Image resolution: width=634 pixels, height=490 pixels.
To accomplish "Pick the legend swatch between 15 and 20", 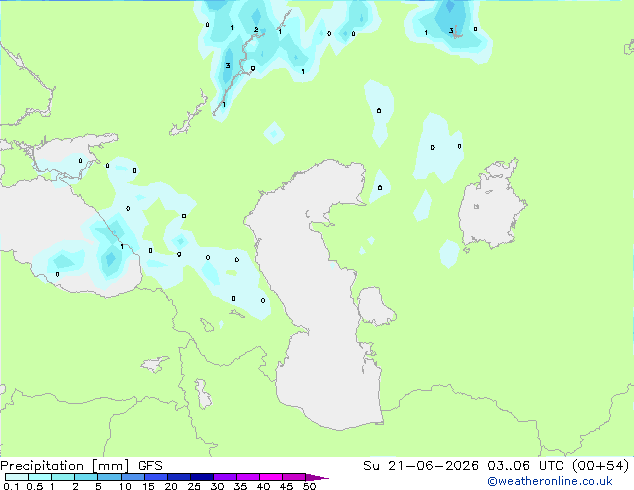I will click(x=155, y=477).
